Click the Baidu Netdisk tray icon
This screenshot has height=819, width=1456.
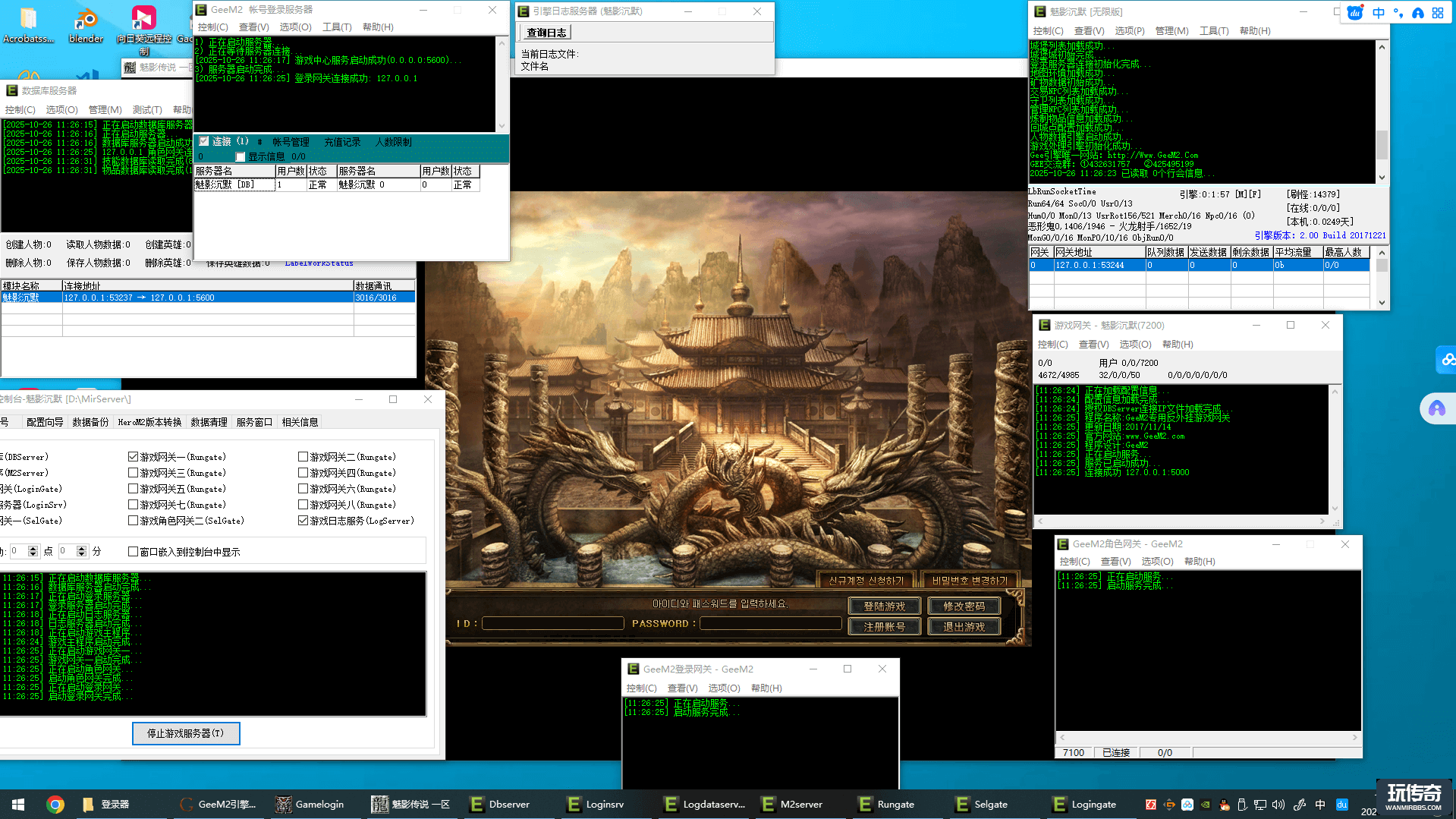click(1187, 805)
